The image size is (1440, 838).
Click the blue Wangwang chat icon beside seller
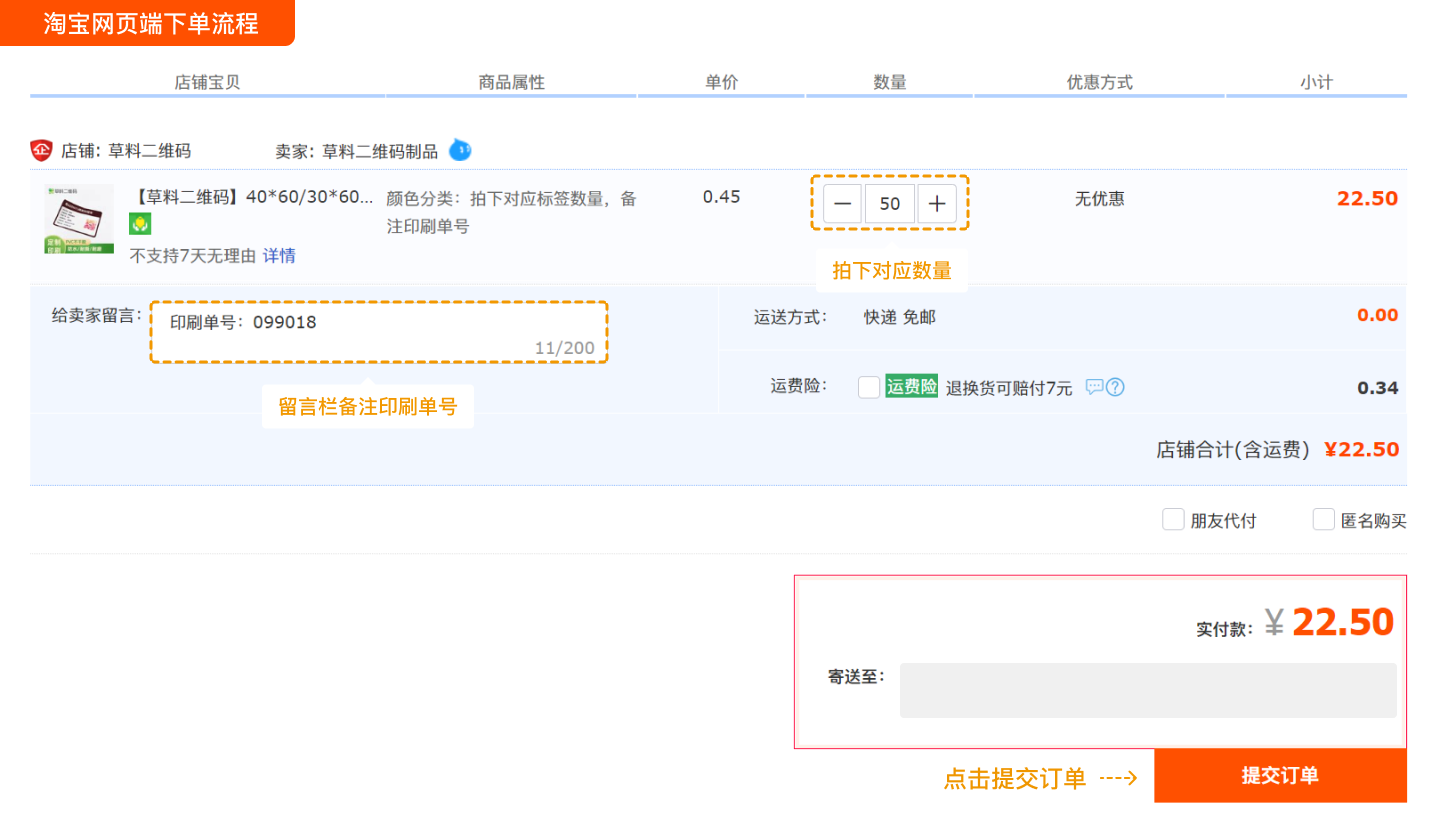pyautogui.click(x=460, y=151)
